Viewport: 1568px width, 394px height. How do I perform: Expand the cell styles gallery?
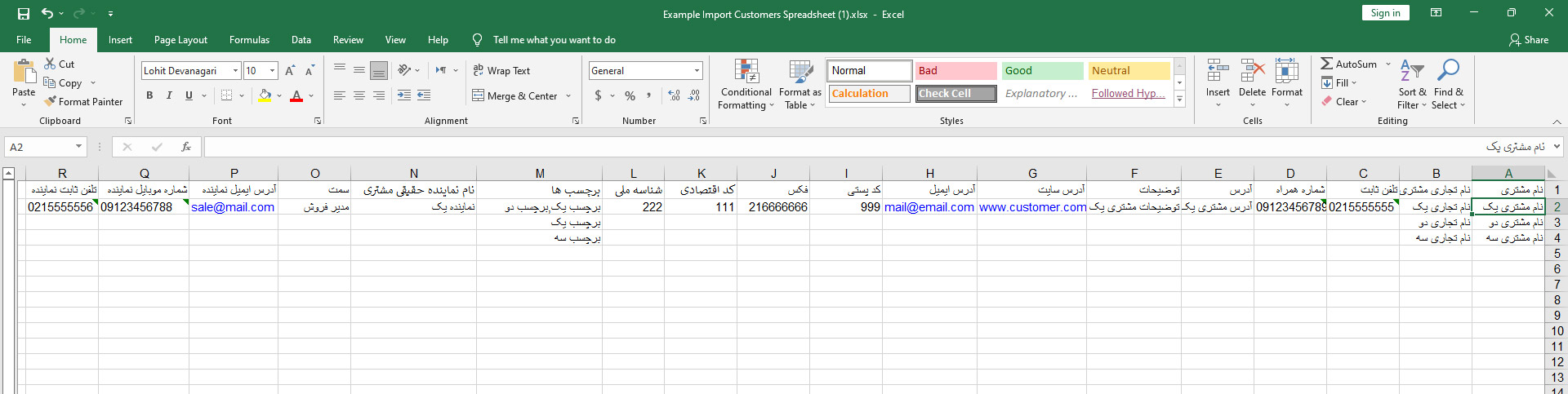(1179, 100)
